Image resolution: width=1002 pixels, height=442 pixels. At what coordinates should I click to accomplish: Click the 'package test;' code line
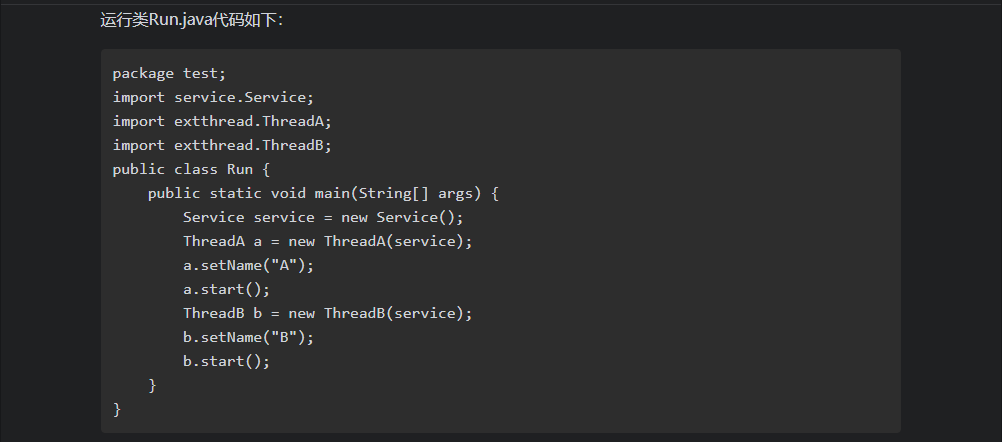[x=169, y=73]
